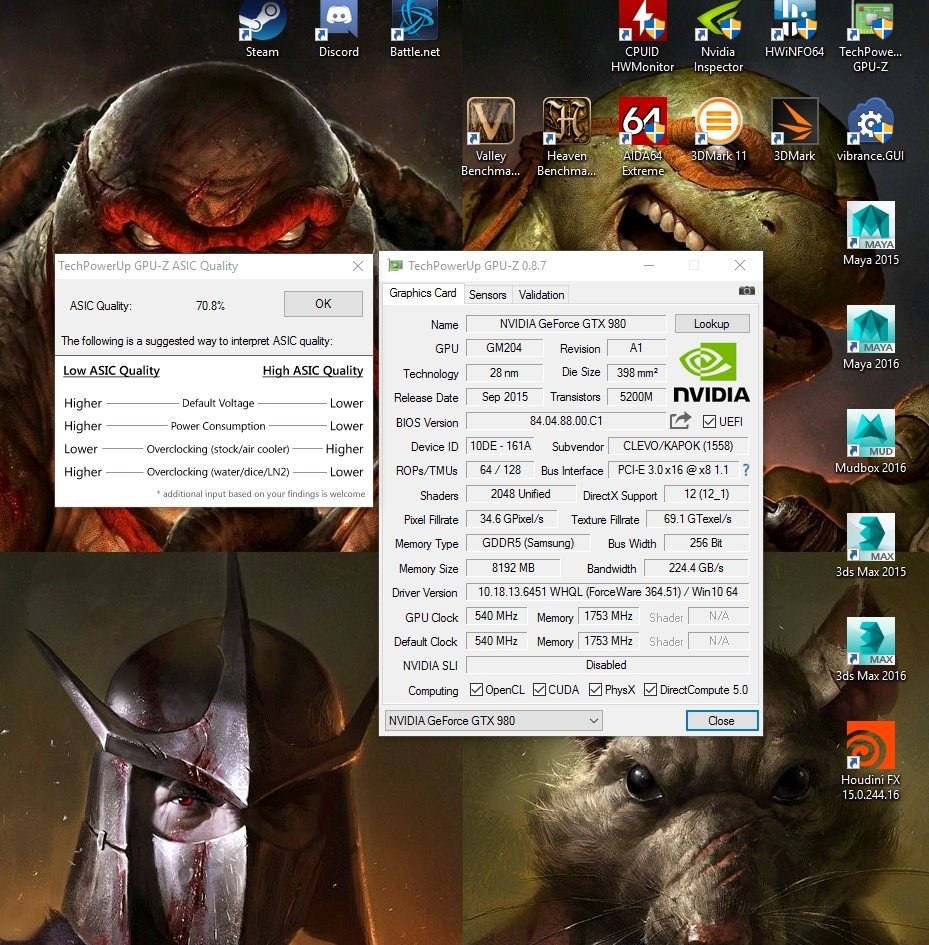Toggle the CUDA checkbox

[540, 689]
